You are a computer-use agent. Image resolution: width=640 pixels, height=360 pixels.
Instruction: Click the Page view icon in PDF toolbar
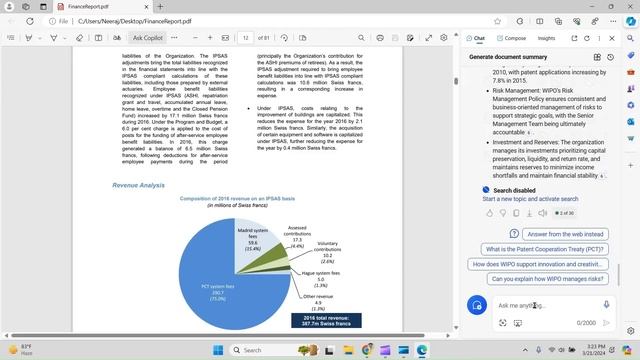pyautogui.click(x=302, y=38)
